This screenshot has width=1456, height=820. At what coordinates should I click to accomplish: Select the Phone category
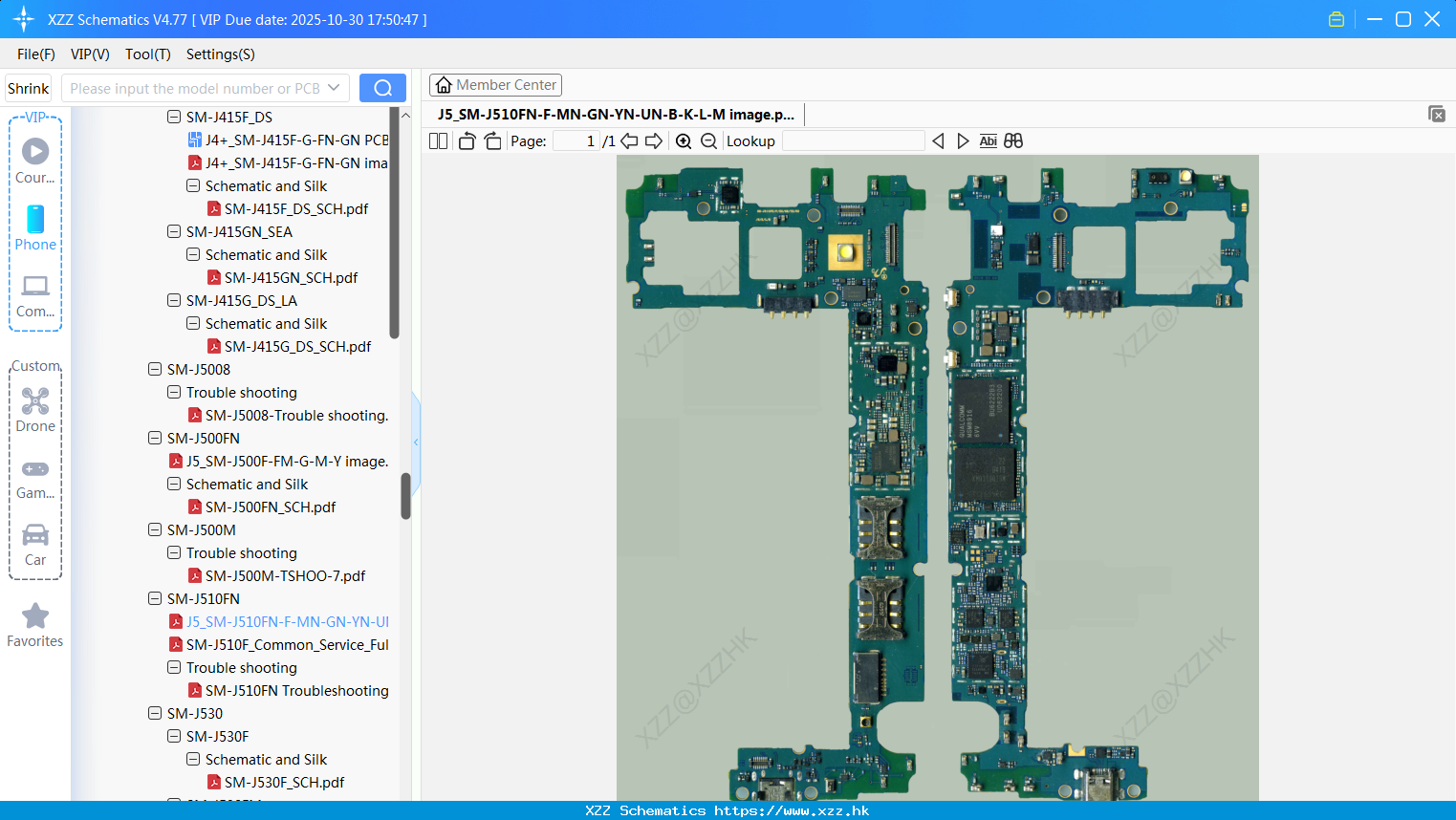point(35,228)
